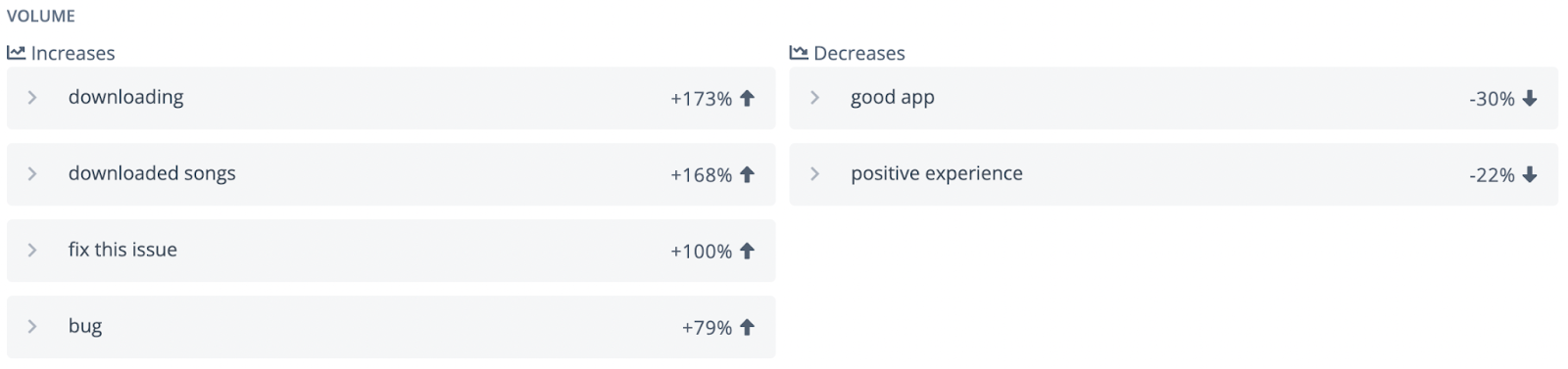Select the good app theme label

coord(893,98)
